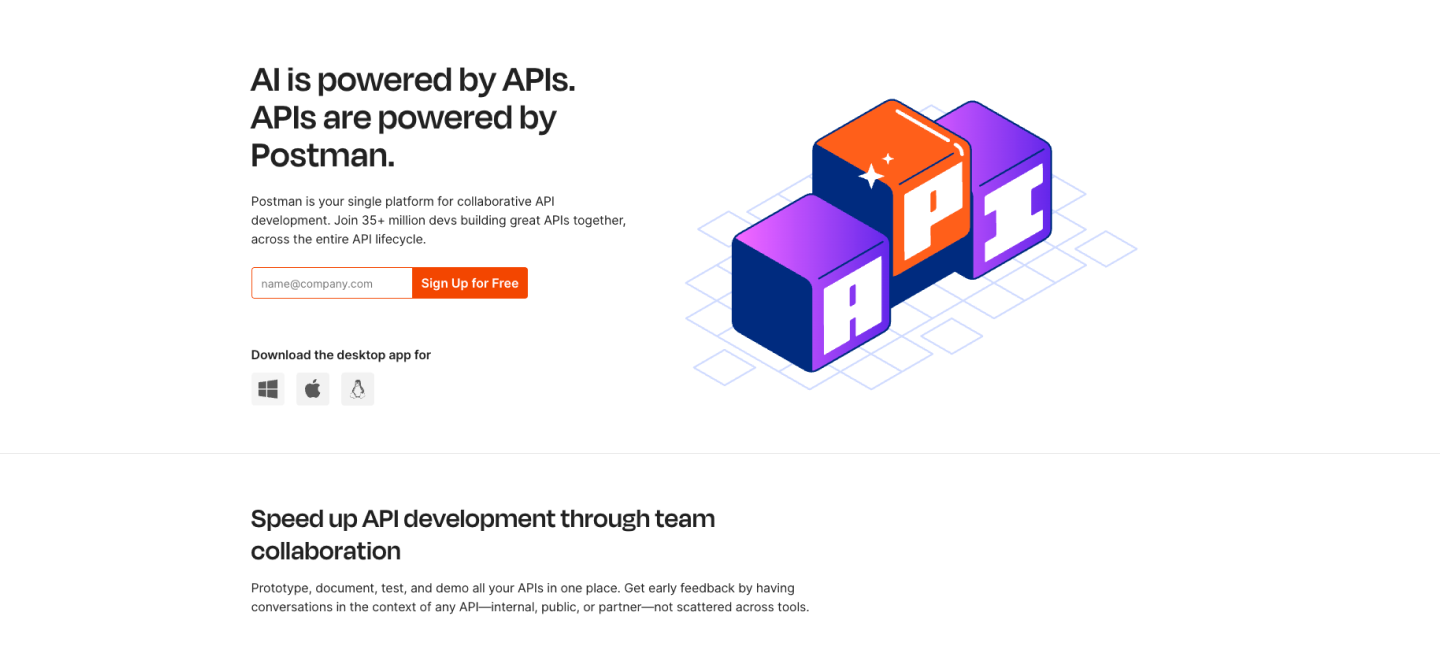Click "Speed up API development" section heading
This screenshot has width=1440, height=672.
482,519
